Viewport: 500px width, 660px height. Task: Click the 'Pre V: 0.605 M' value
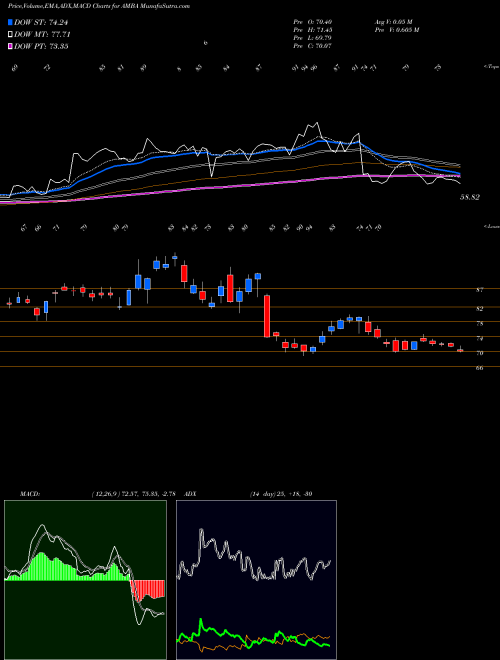[x=396, y=30]
